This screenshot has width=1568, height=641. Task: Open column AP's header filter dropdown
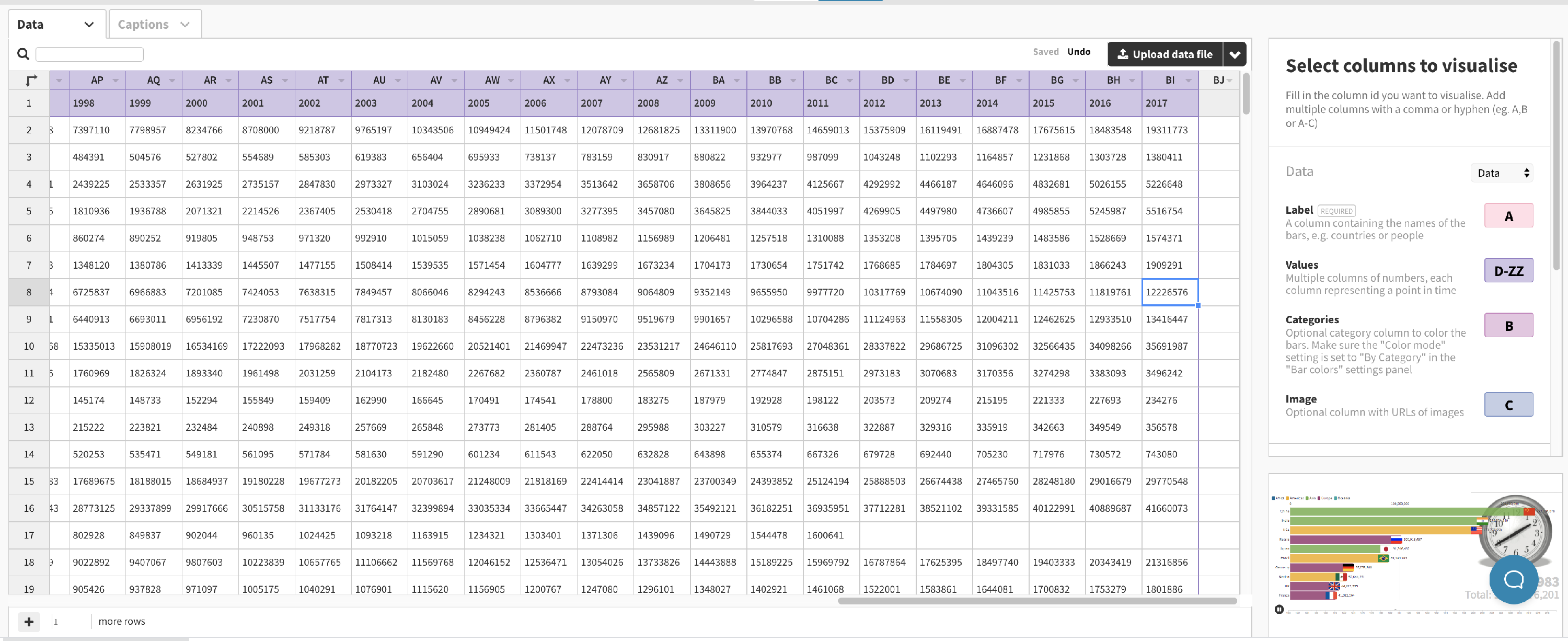pos(114,80)
